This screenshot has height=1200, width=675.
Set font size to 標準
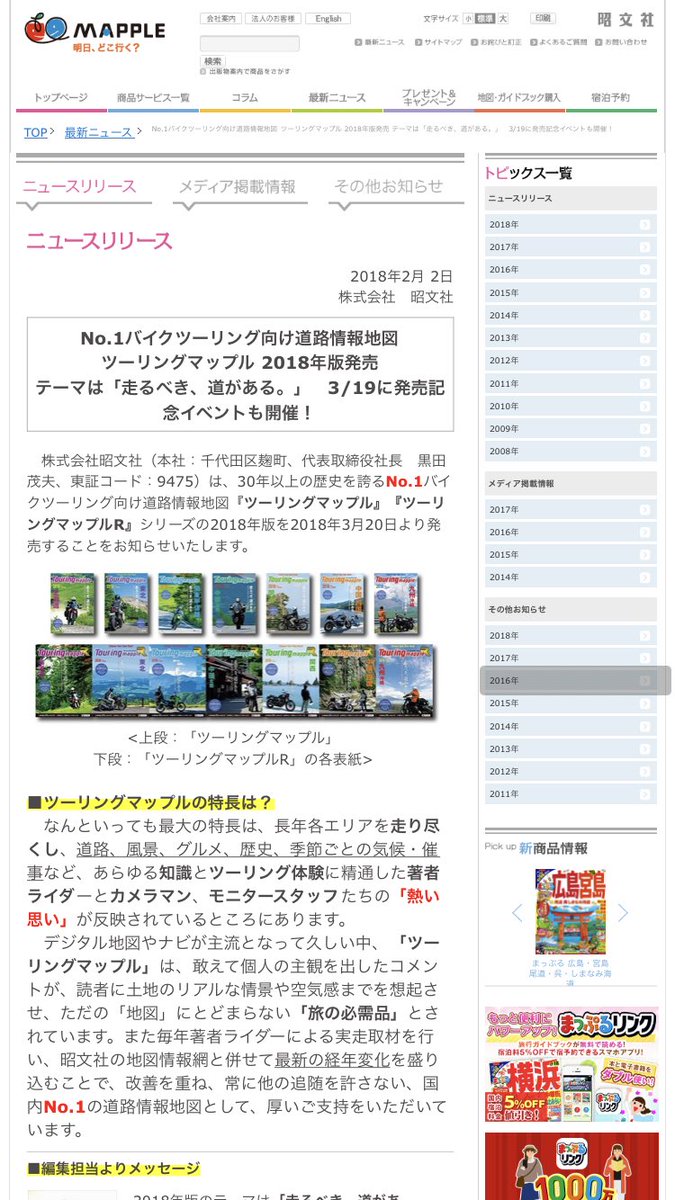coord(485,18)
